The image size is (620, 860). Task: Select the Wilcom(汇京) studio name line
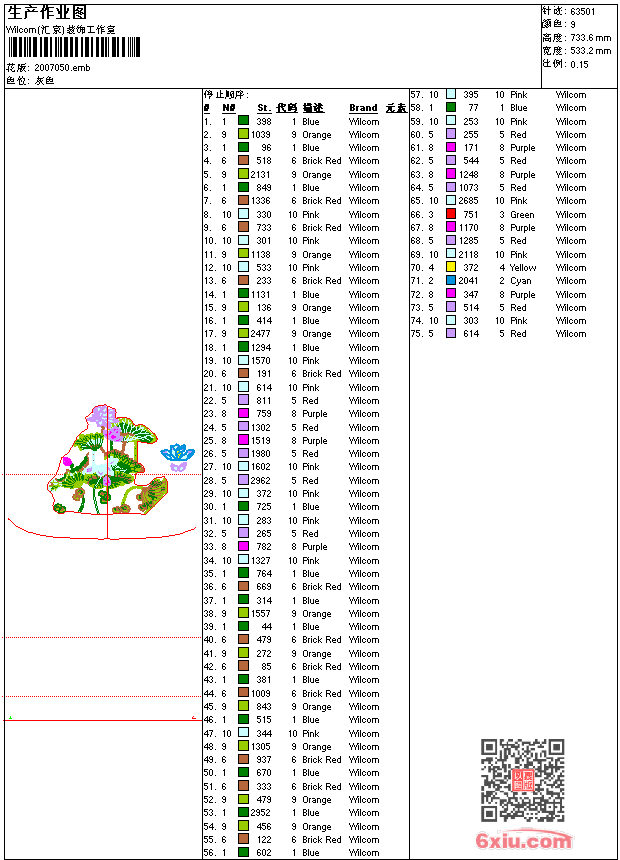click(60, 30)
